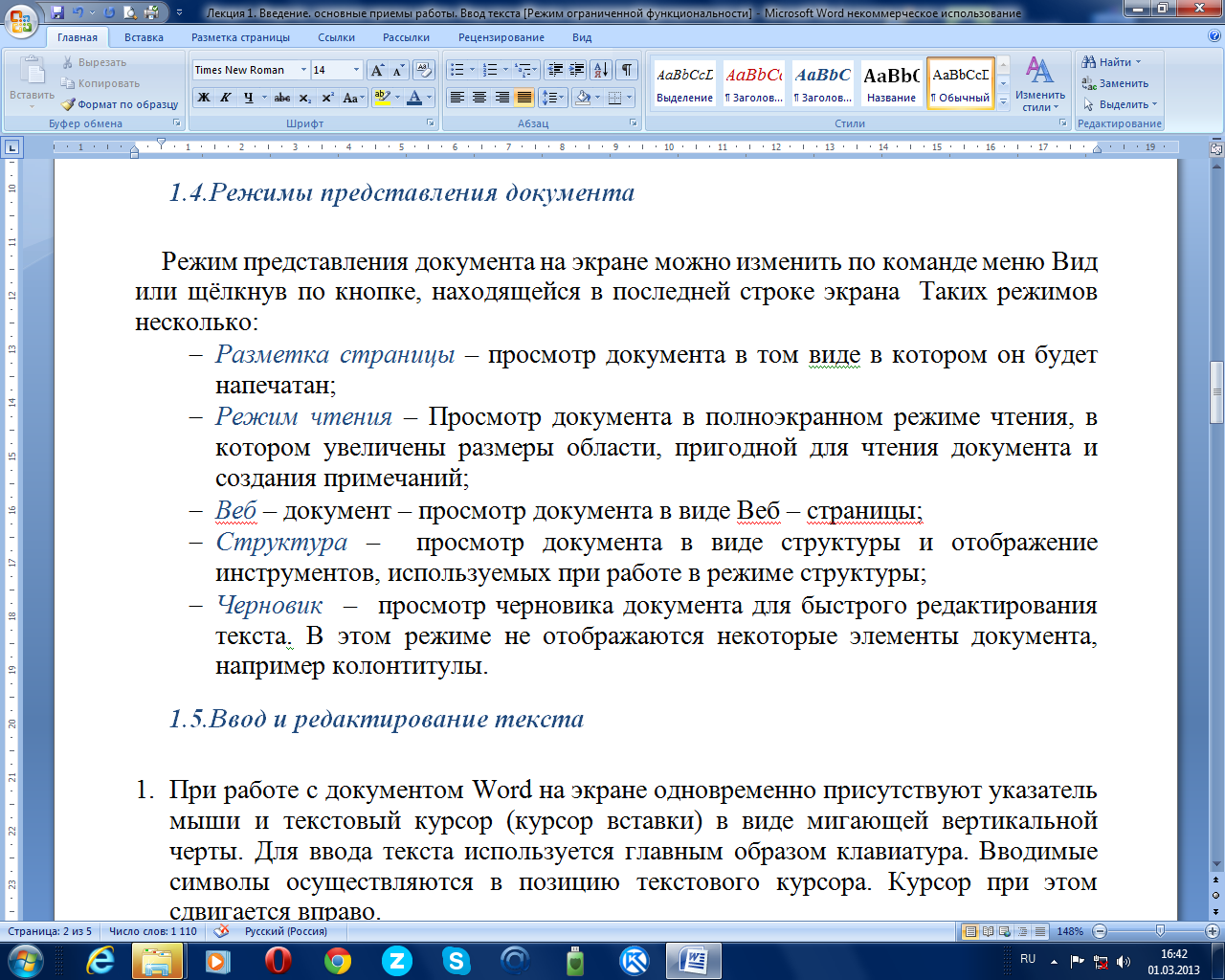Open the Font dialog launcher (Шрифт)
The height and width of the screenshot is (980, 1225).
pos(431,123)
